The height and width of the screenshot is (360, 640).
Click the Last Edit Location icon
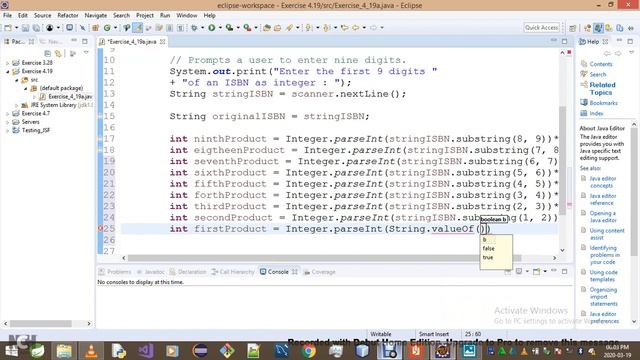pyautogui.click(x=344, y=28)
